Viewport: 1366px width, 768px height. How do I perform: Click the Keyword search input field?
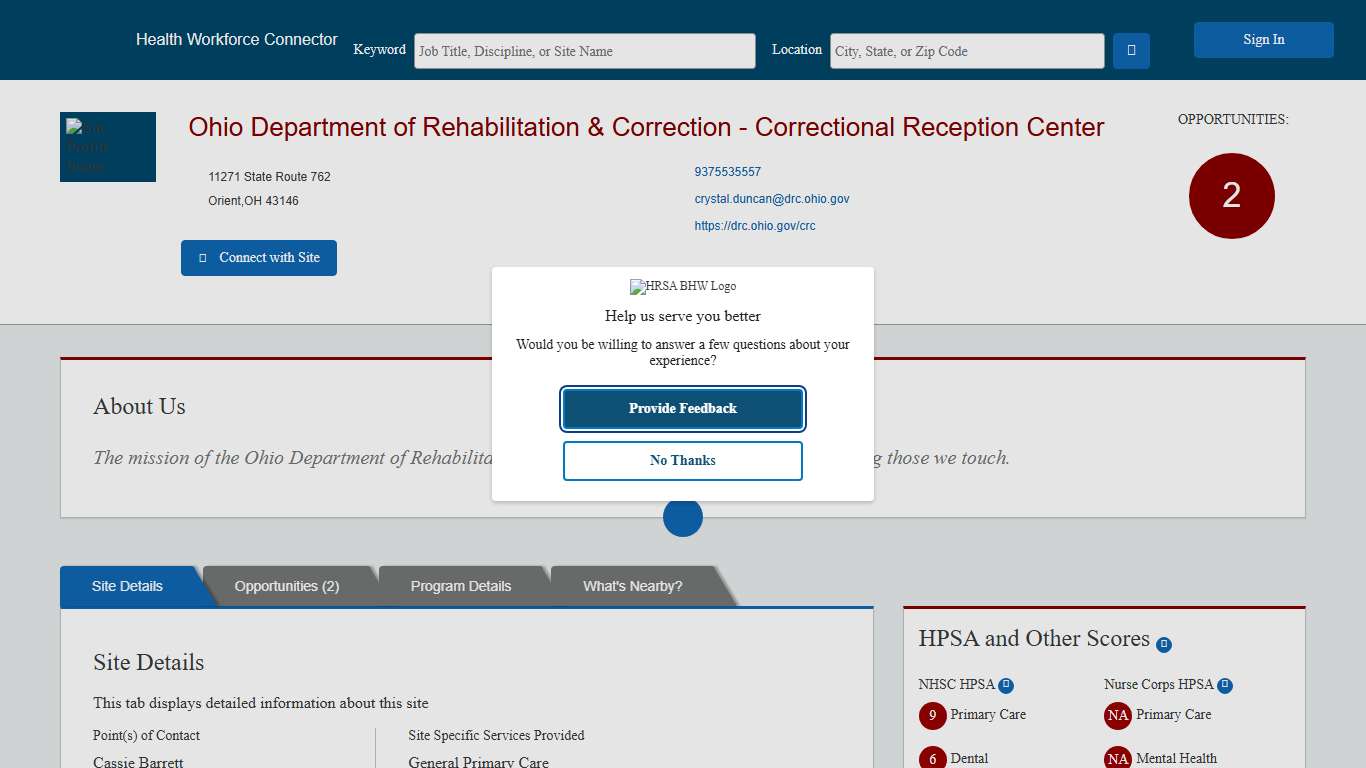tap(585, 50)
